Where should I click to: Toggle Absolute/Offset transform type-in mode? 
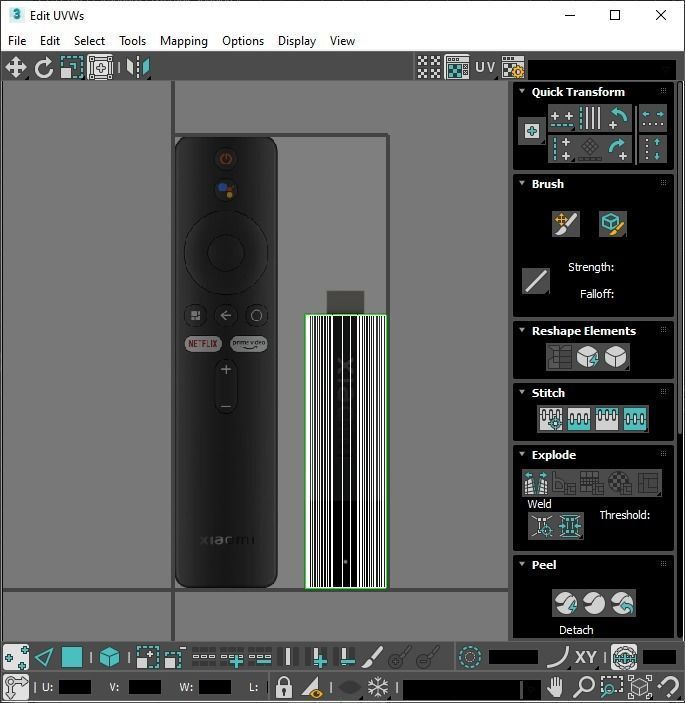pyautogui.click(x=16, y=686)
